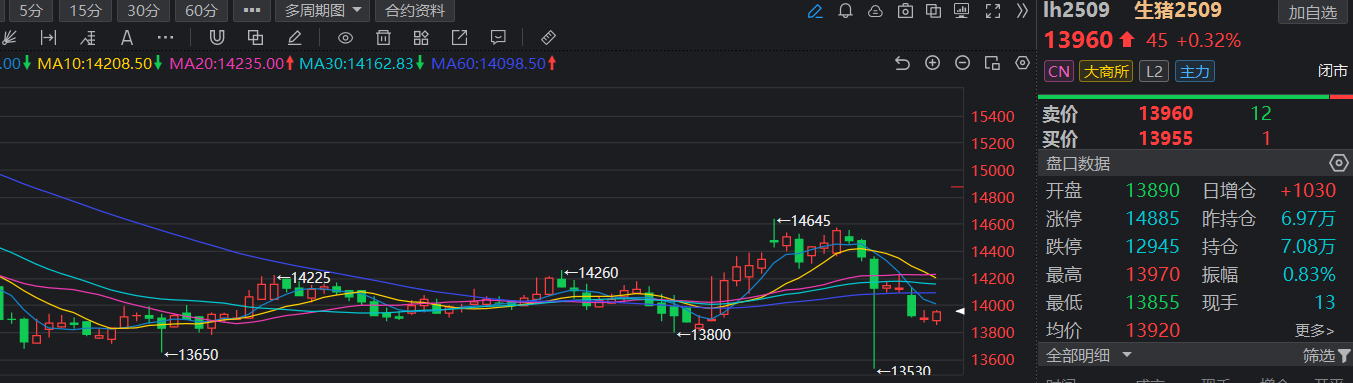Enter fullscreen chart mode
The height and width of the screenshot is (383, 1353).
click(993, 11)
